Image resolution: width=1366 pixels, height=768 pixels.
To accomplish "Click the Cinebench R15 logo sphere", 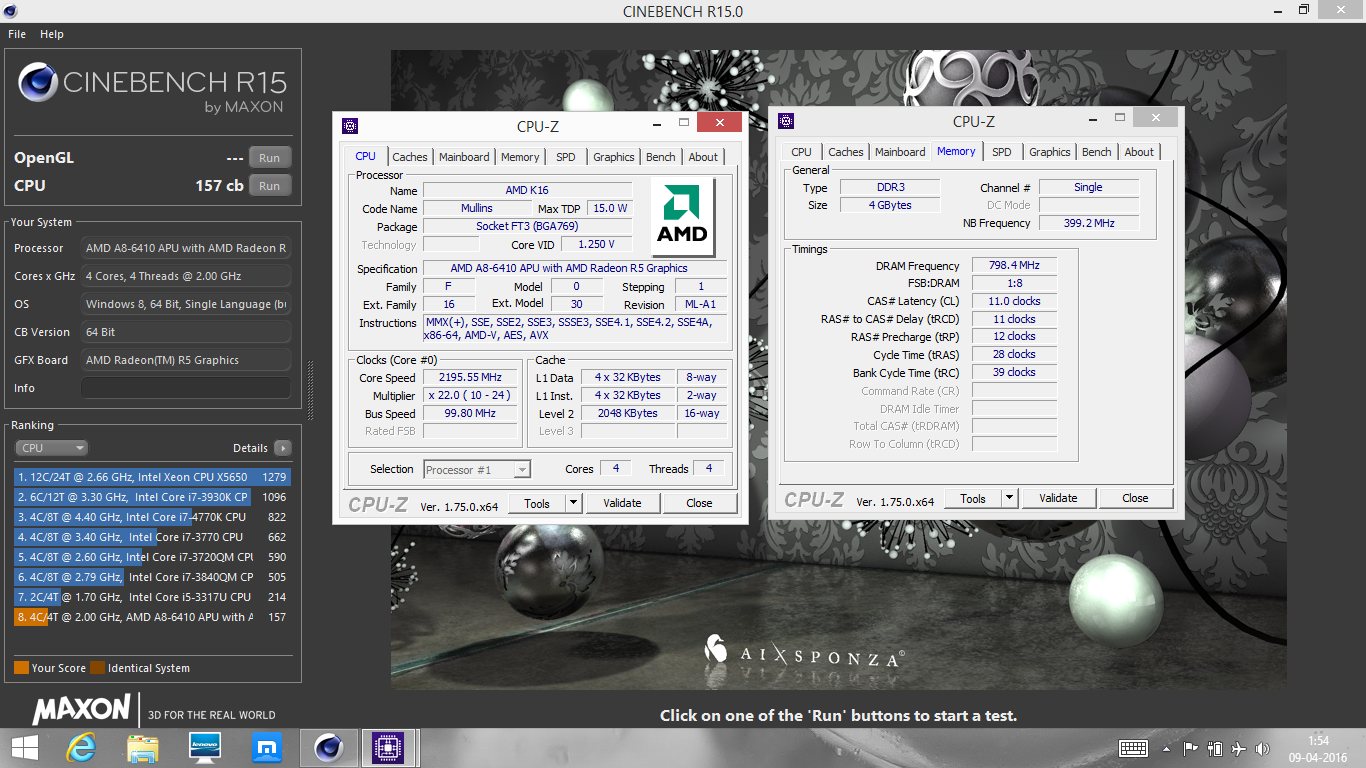I will (37, 82).
